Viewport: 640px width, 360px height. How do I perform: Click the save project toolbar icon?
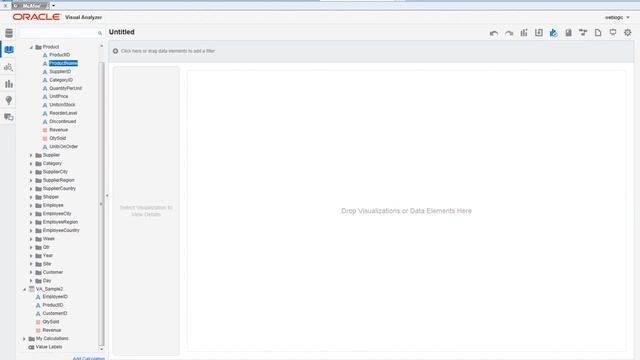(x=568, y=33)
